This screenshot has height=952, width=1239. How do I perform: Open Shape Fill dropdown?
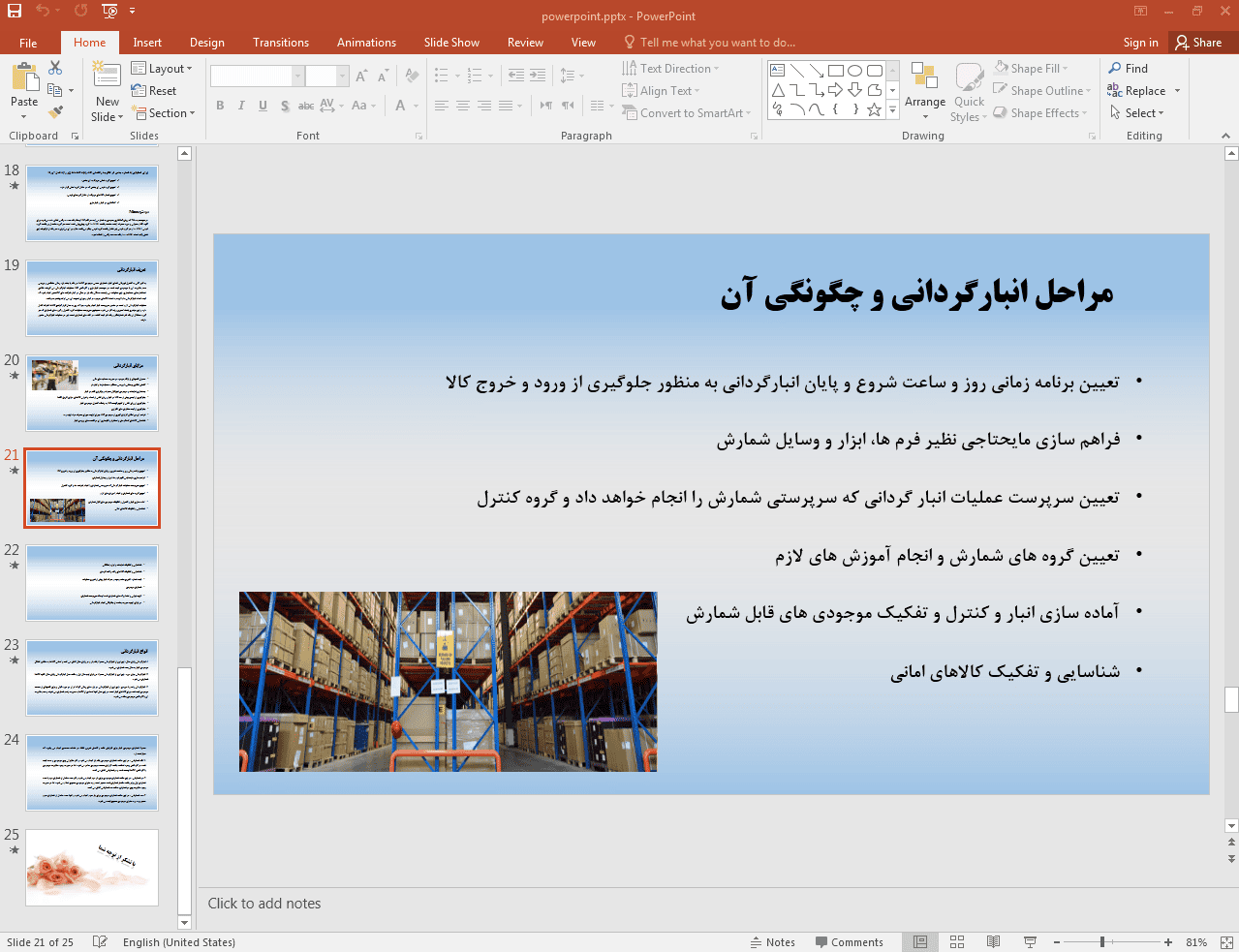click(x=1031, y=69)
